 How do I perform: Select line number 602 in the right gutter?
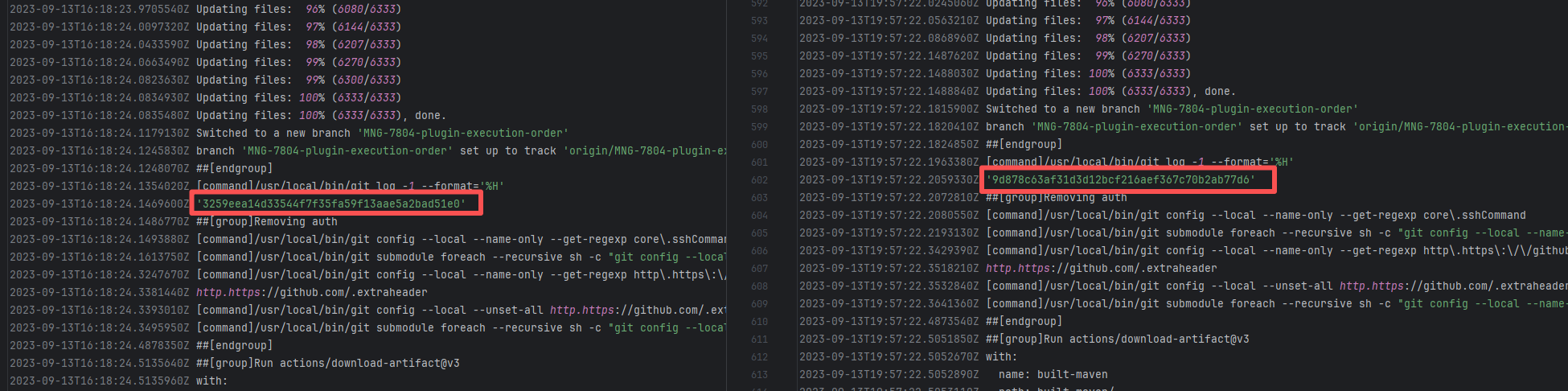759,180
